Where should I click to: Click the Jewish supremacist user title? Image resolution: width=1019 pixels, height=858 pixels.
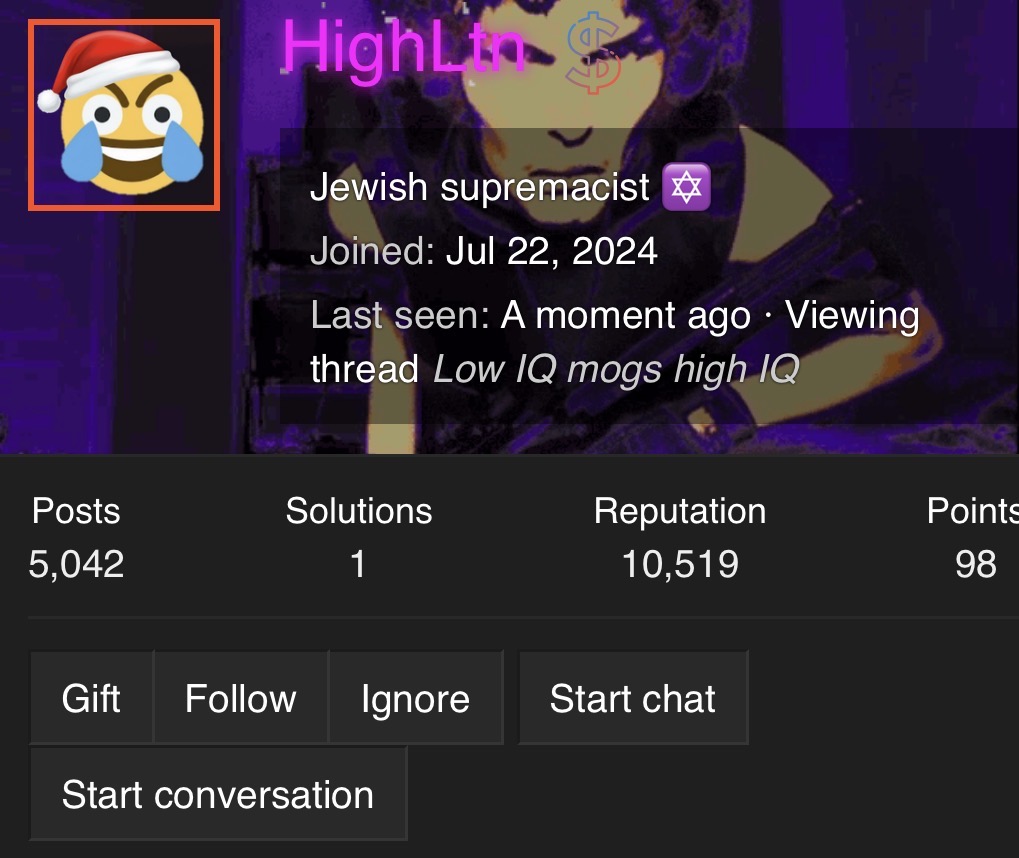(480, 188)
